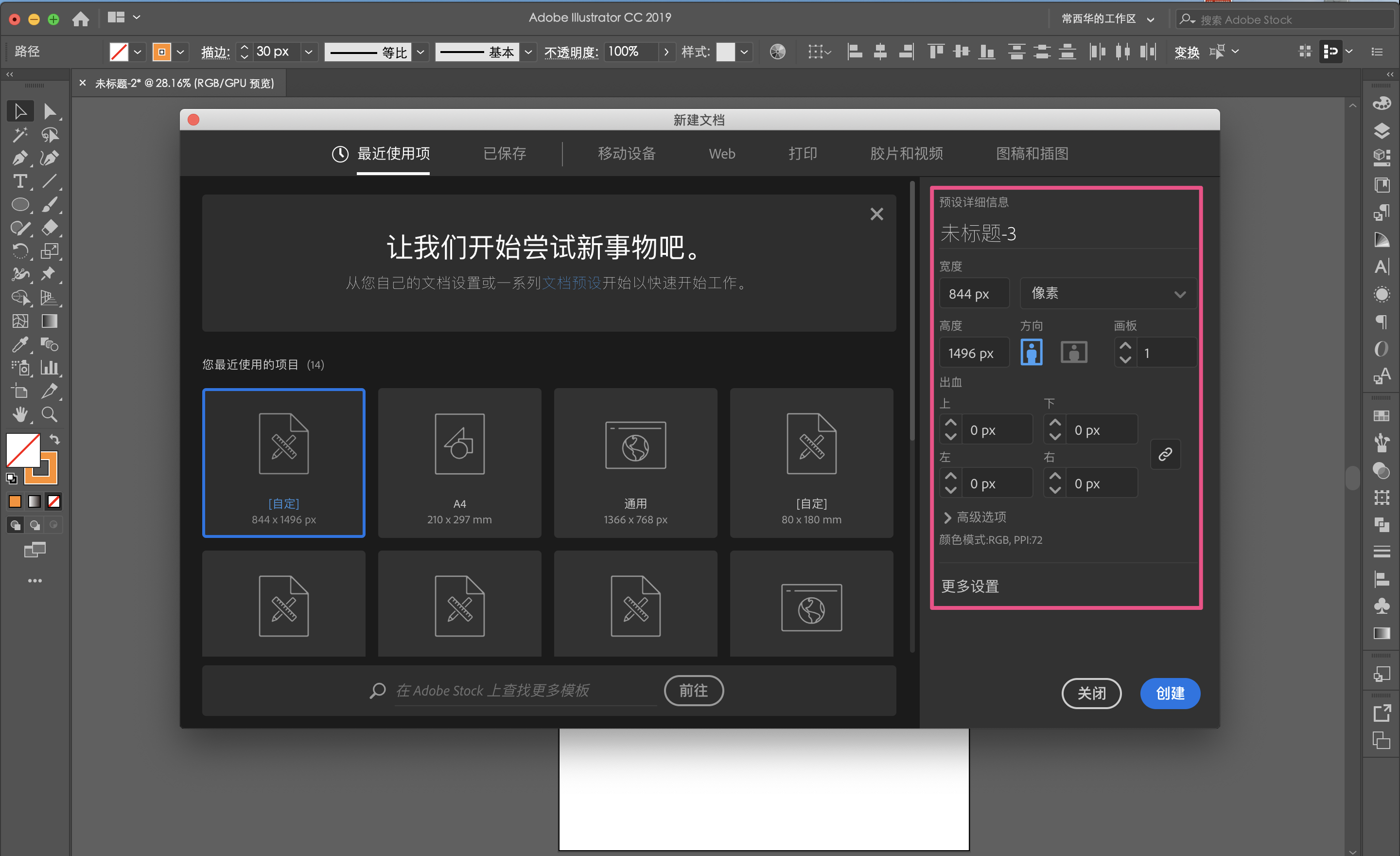This screenshot has width=1400, height=856.
Task: Open the 常西华的工作区 workspace dropdown
Action: tap(1107, 19)
